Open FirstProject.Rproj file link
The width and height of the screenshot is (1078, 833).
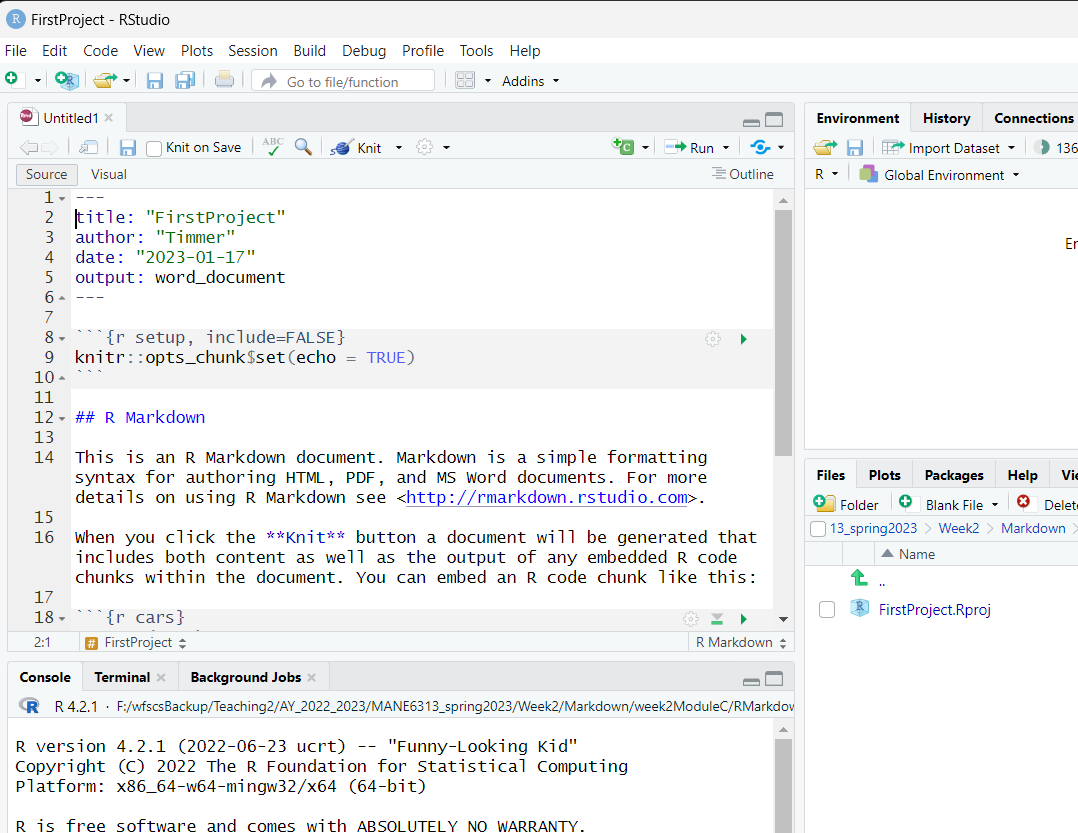(934, 609)
